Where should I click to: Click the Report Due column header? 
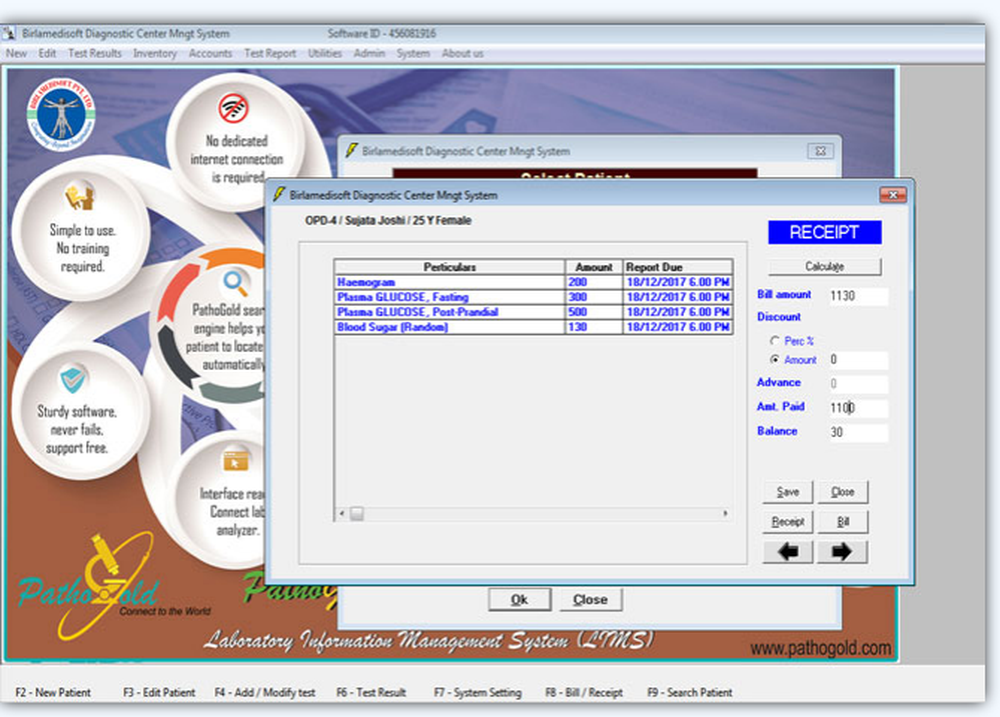tap(678, 267)
